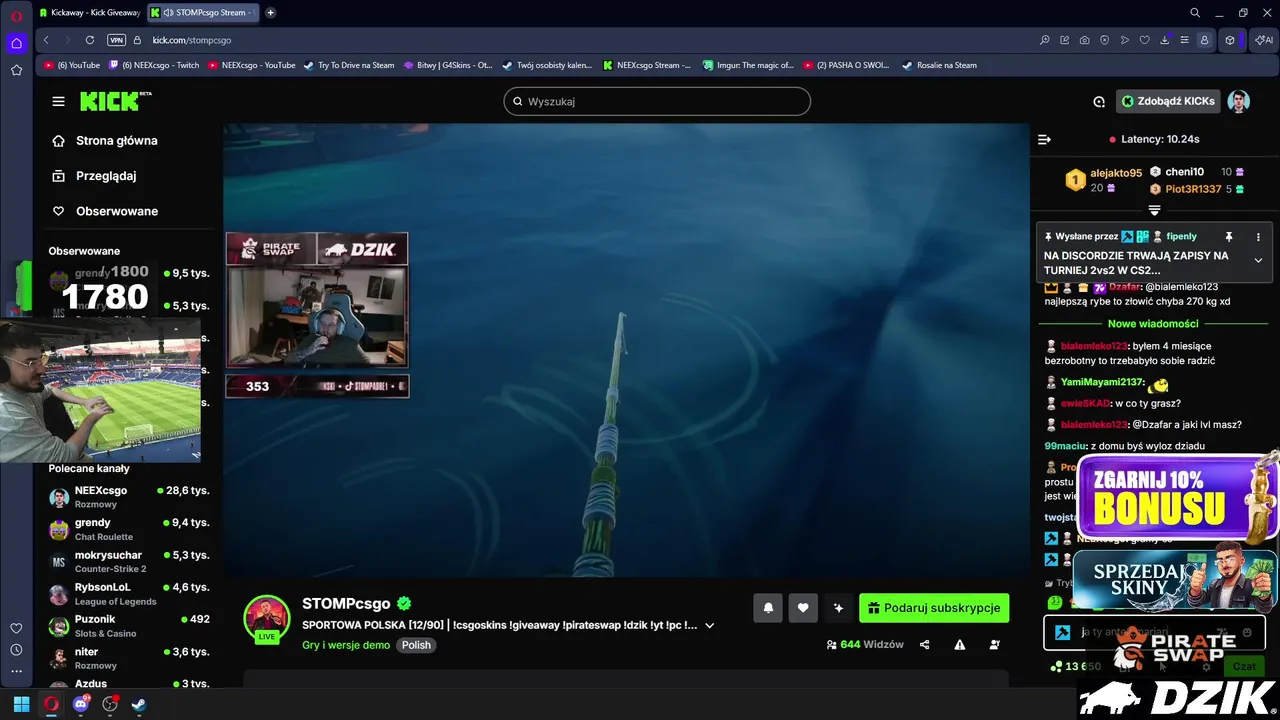Open Easy Setup sliders icon

click(x=1185, y=40)
